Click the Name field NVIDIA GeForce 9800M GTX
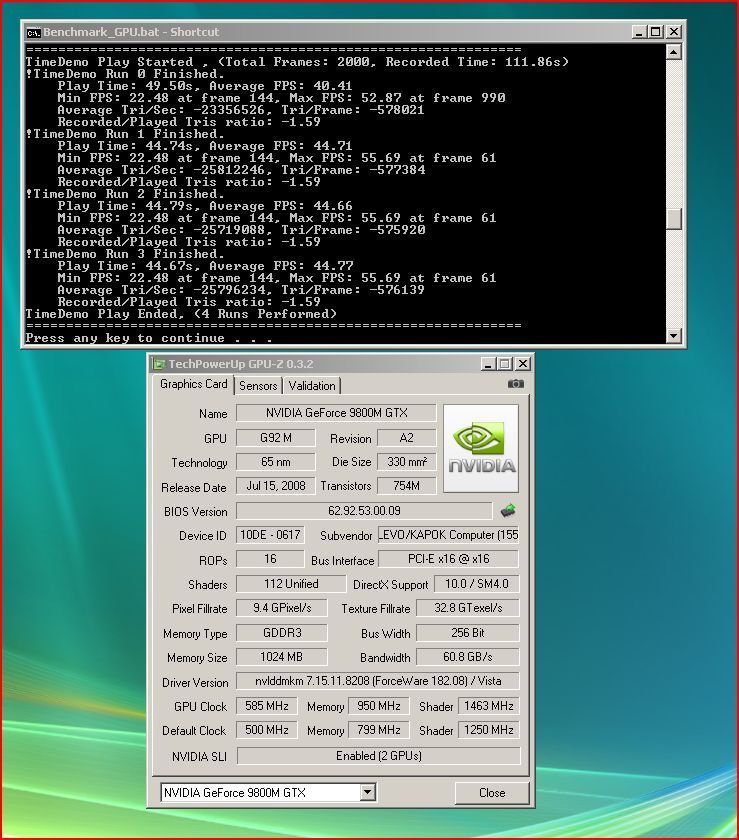 click(337, 413)
